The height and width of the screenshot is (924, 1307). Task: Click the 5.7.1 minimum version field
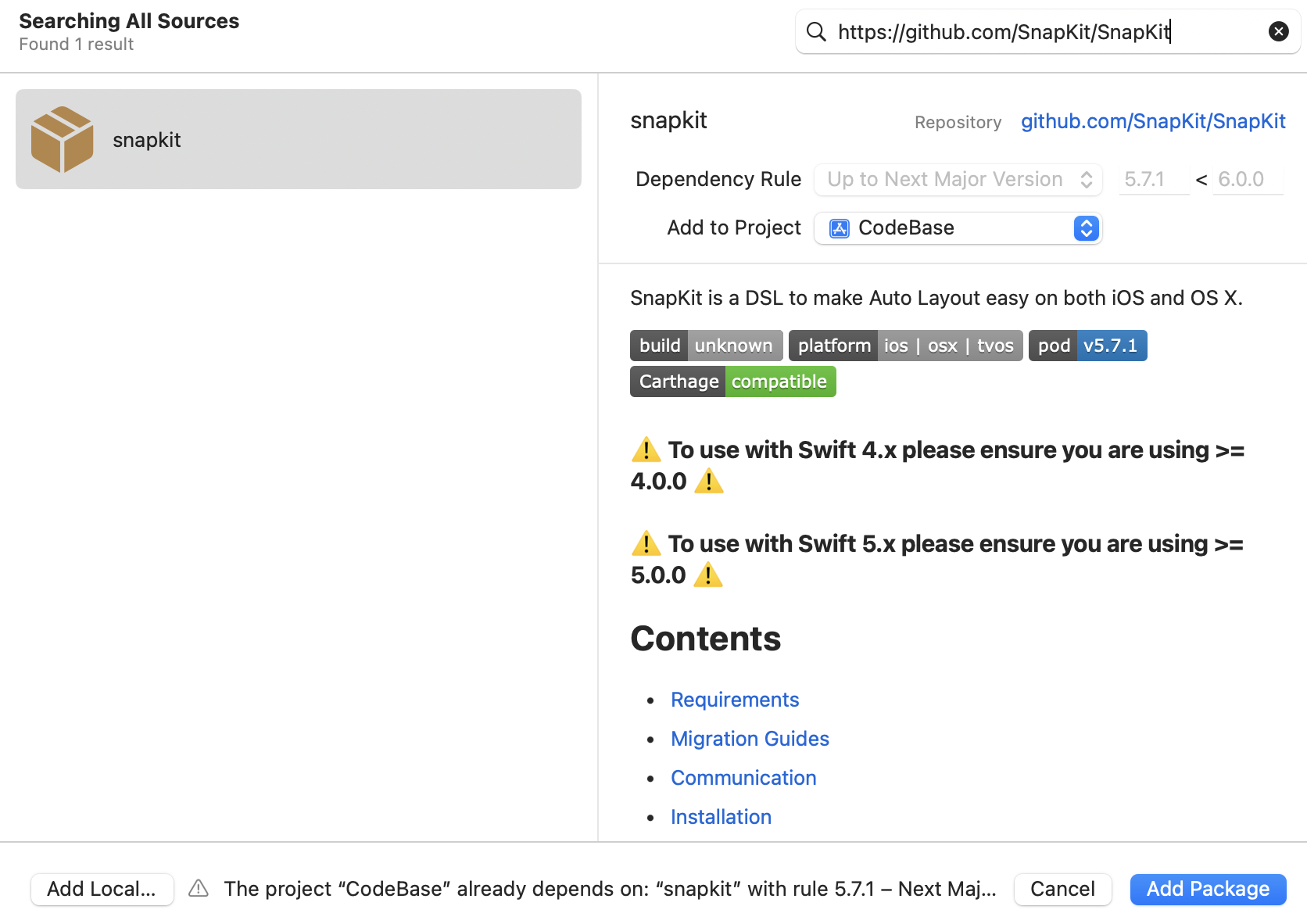[1154, 179]
